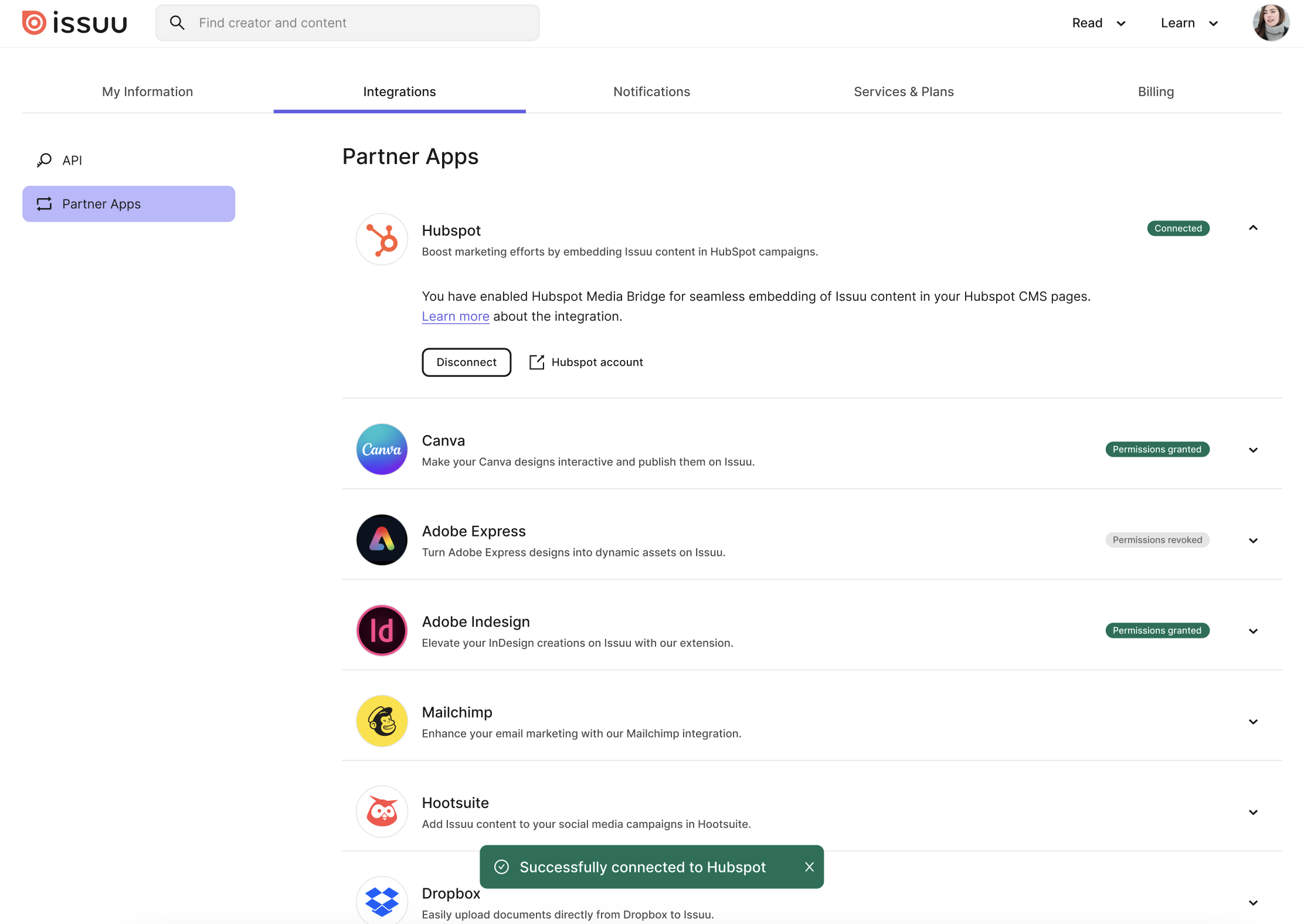Click the Mailchimp logo icon
This screenshot has height=924, width=1304.
tap(382, 721)
